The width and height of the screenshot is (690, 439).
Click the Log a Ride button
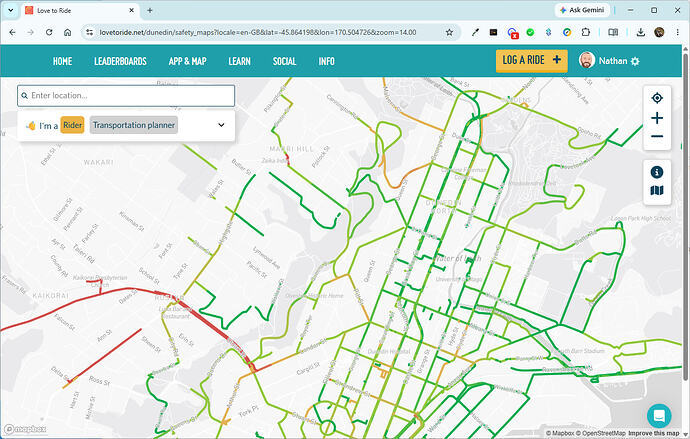(532, 60)
